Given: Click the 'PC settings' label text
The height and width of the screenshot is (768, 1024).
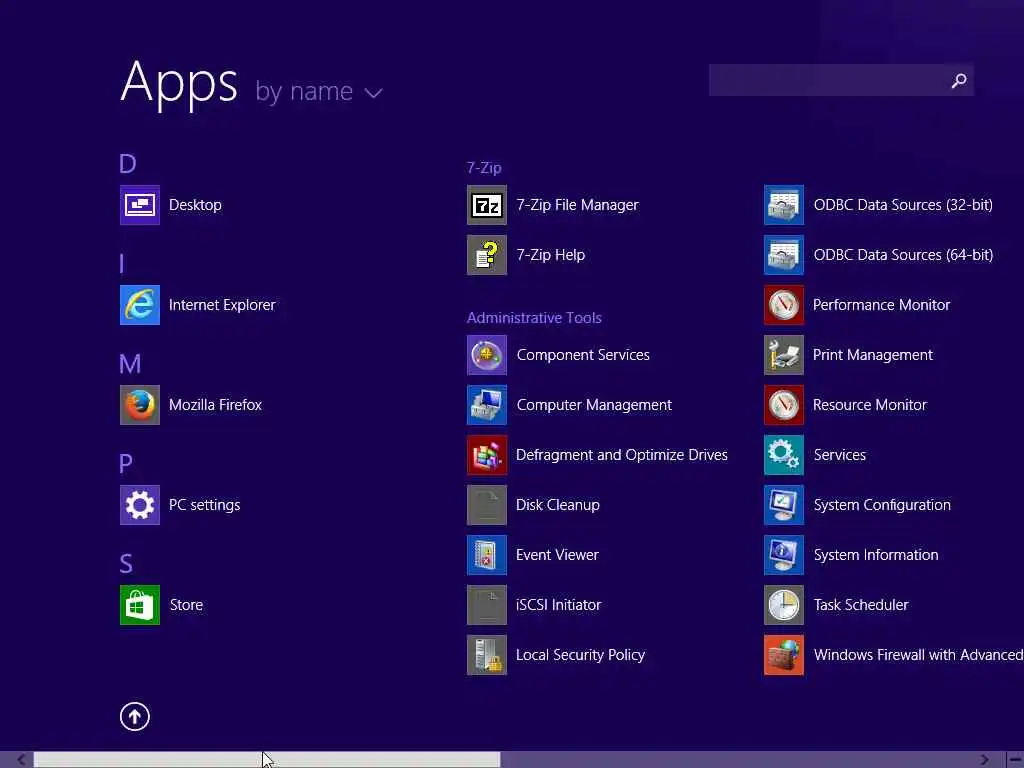Looking at the screenshot, I should point(204,505).
